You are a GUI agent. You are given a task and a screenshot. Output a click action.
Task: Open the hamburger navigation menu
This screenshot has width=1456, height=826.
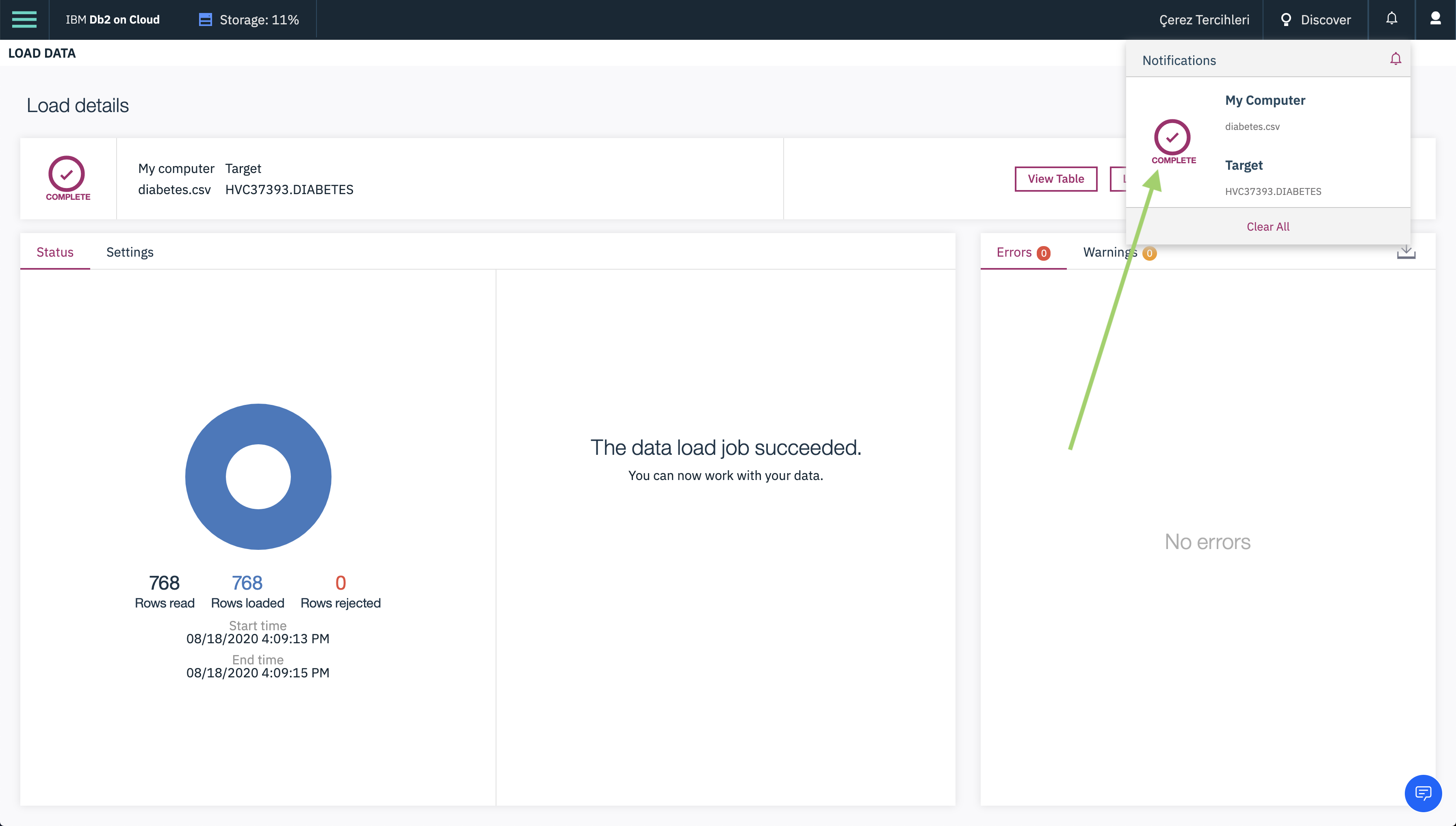24,19
